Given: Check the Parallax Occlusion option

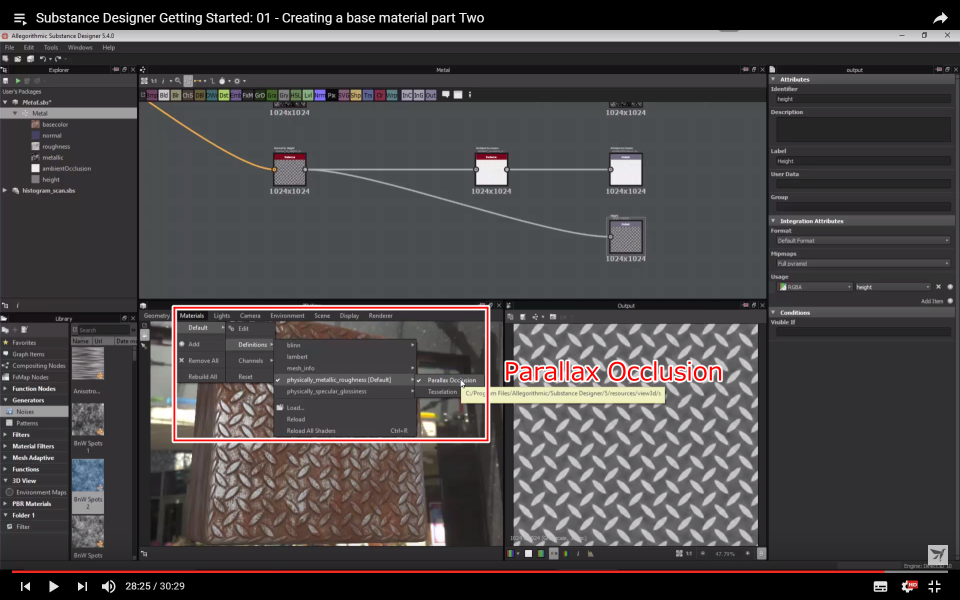Looking at the screenshot, I should tap(451, 380).
